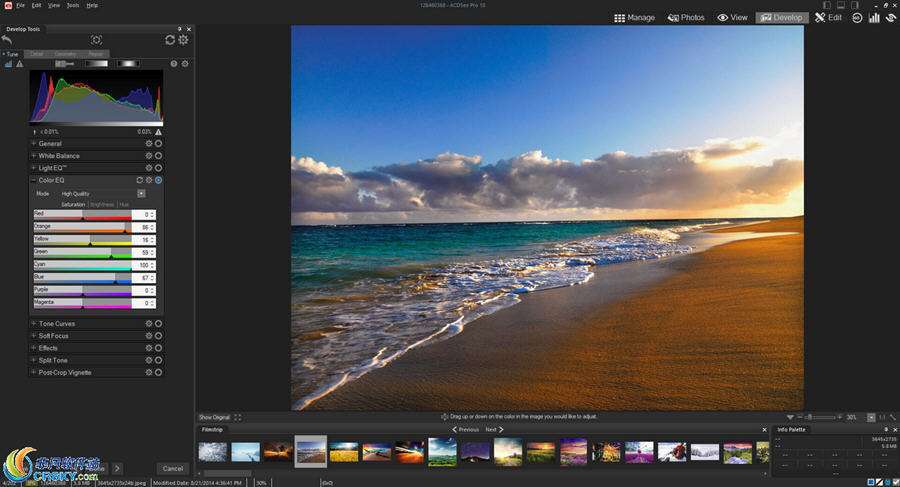Open the dashboard bar chart icon
This screenshot has height=487, width=900.
pyautogui.click(x=874, y=17)
